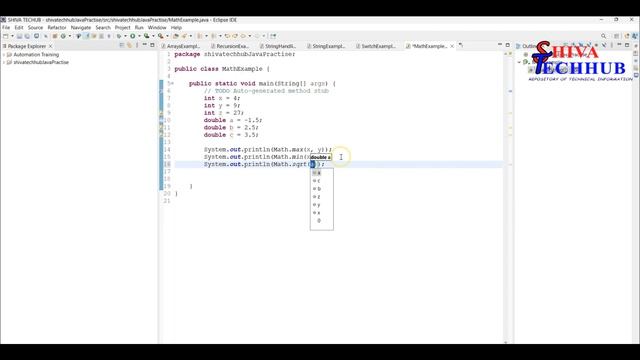Maximize the Package Explorer panel
The height and width of the screenshot is (360, 640).
coord(152,45)
